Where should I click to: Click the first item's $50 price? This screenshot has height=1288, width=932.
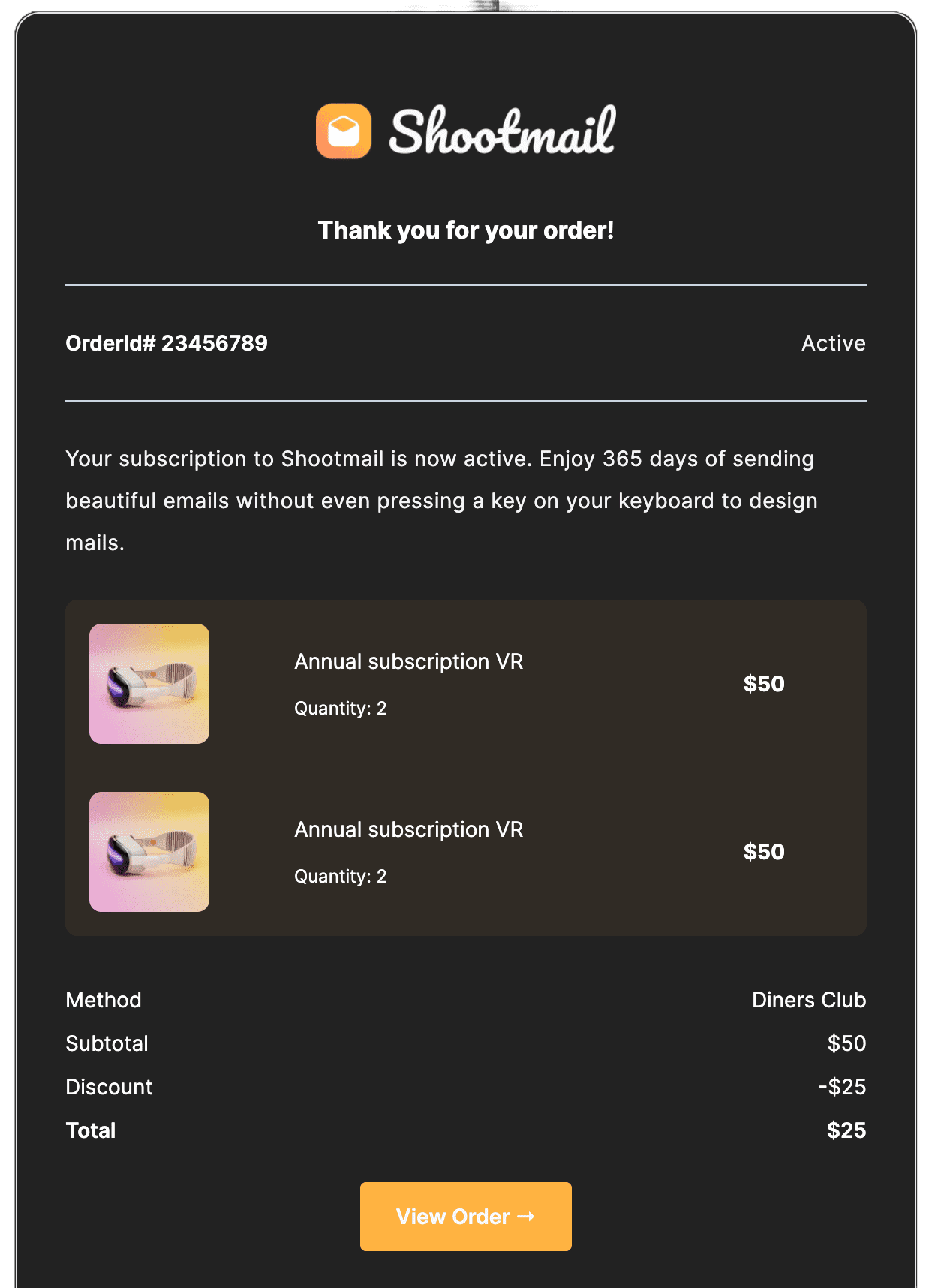[x=764, y=684]
